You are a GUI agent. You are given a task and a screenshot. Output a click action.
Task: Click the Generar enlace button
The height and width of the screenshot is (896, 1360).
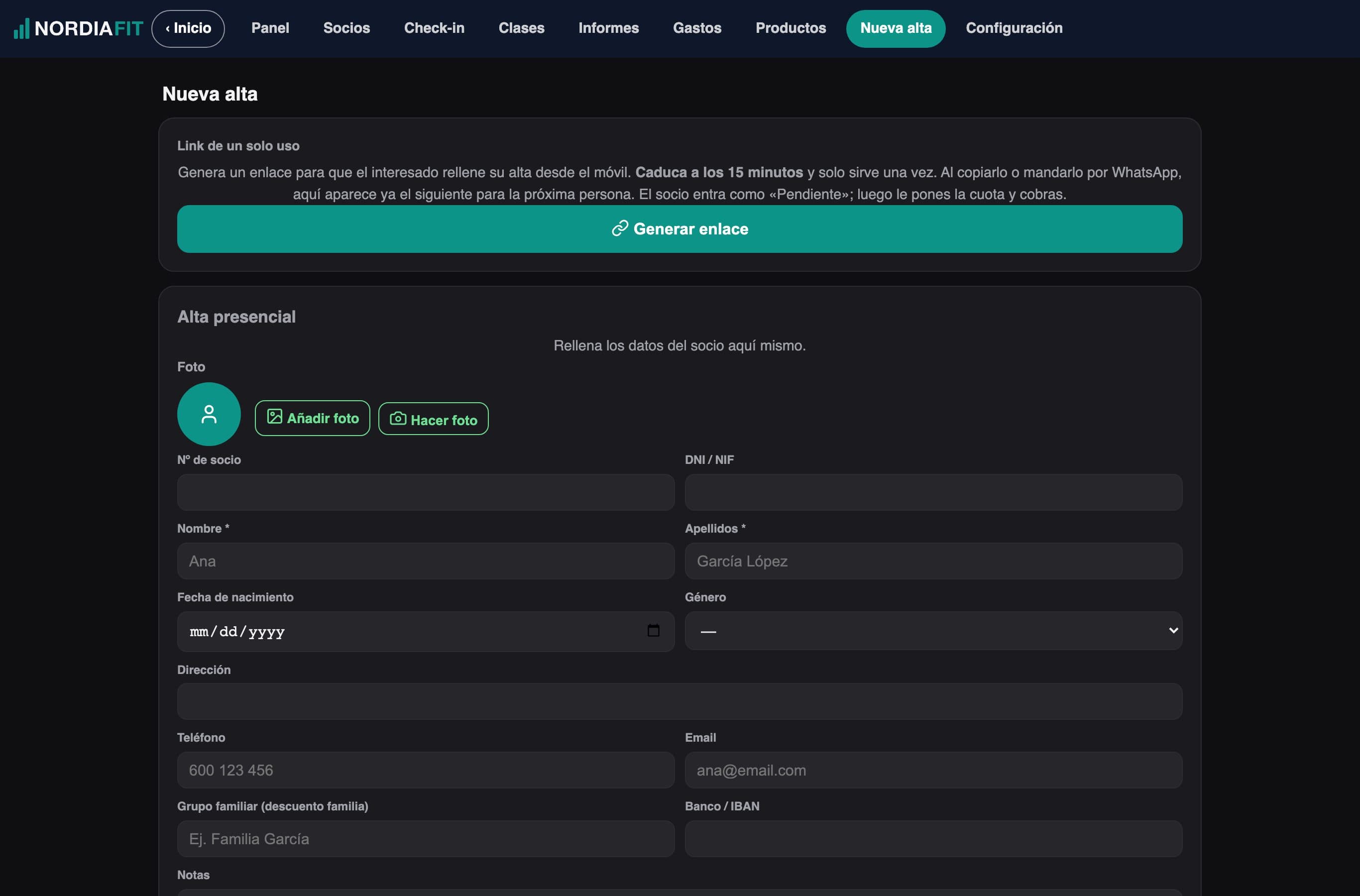[680, 229]
